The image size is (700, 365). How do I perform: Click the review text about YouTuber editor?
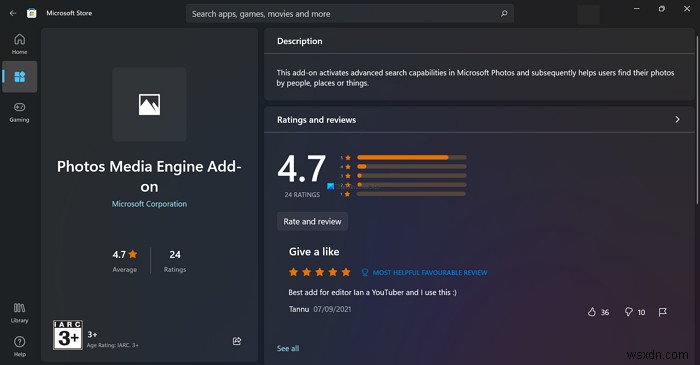pyautogui.click(x=372, y=292)
